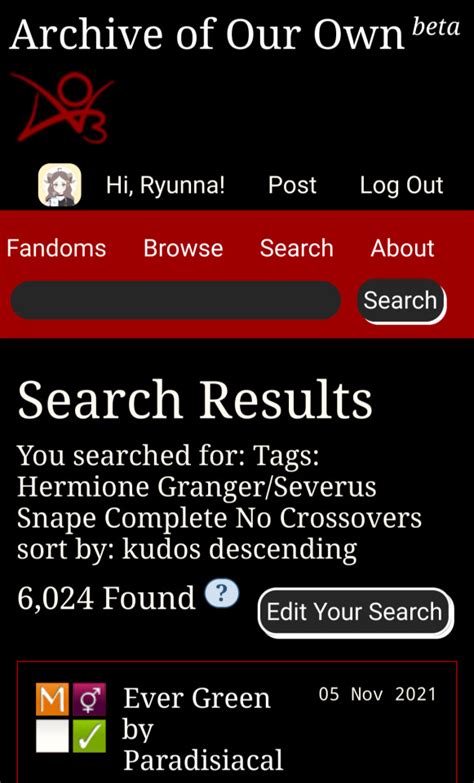
Task: Click the red AO3 logo
Action: click(62, 107)
